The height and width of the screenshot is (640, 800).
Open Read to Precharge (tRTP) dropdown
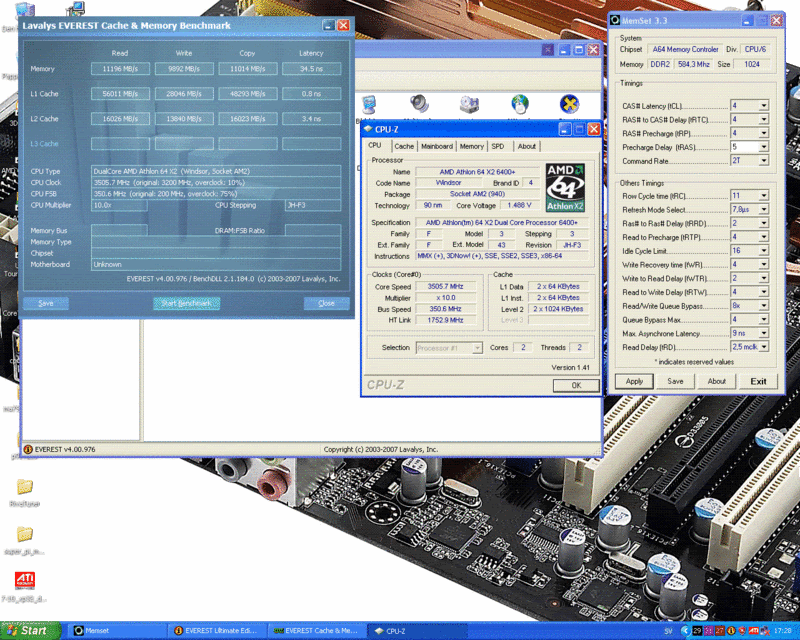763,237
